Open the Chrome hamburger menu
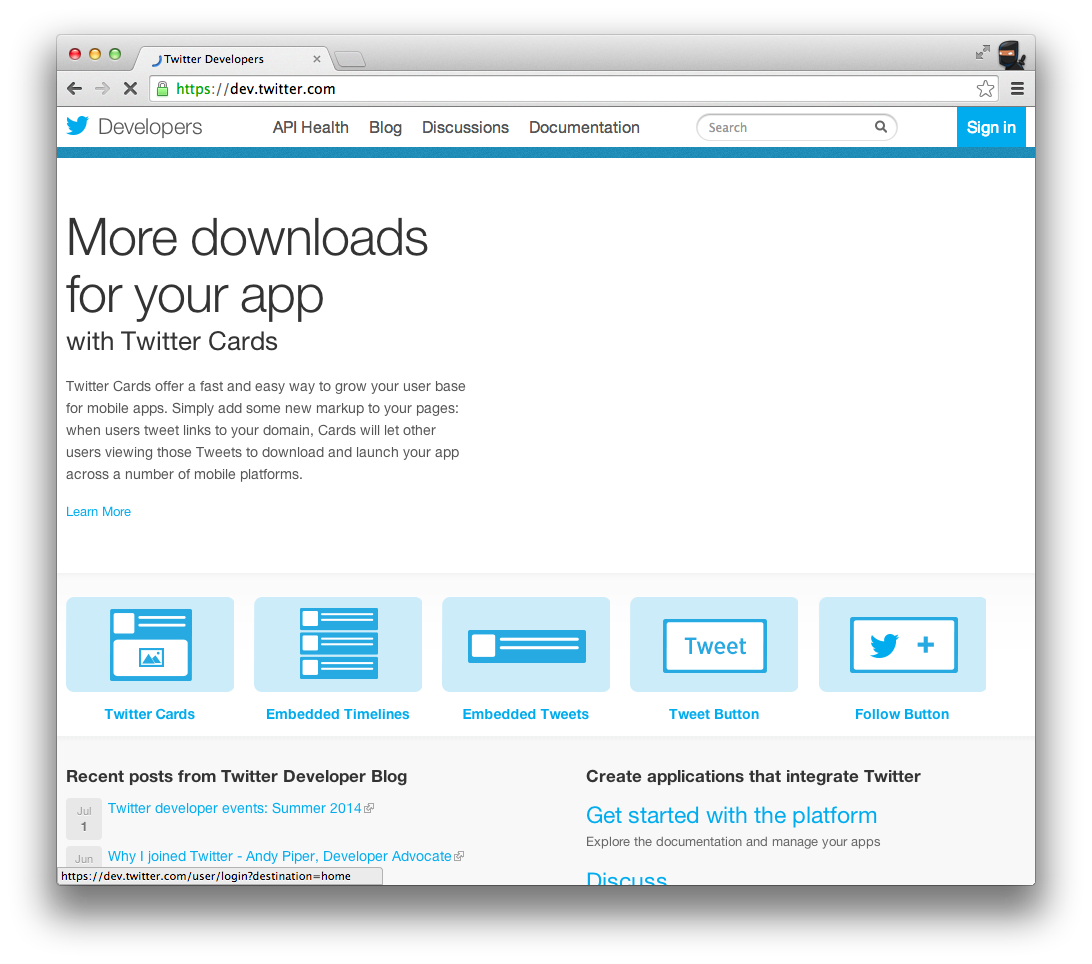The image size is (1092, 964). tap(1017, 88)
